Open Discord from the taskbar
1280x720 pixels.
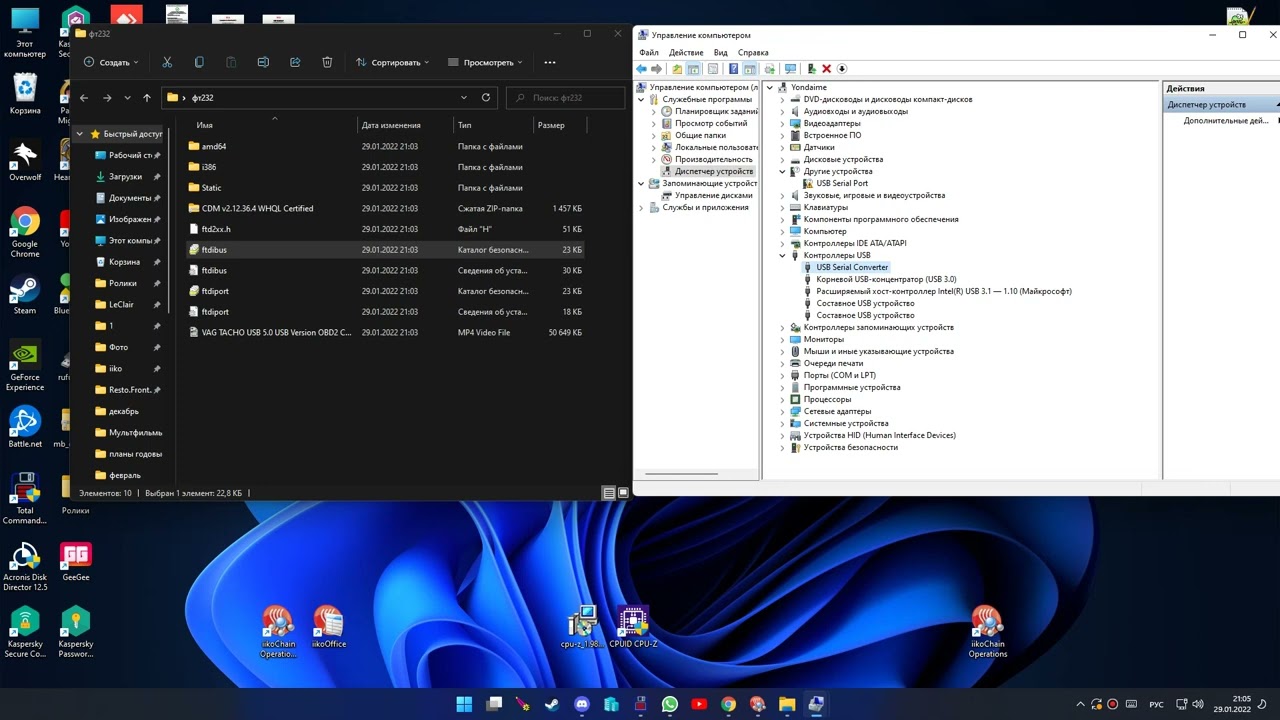(x=582, y=704)
